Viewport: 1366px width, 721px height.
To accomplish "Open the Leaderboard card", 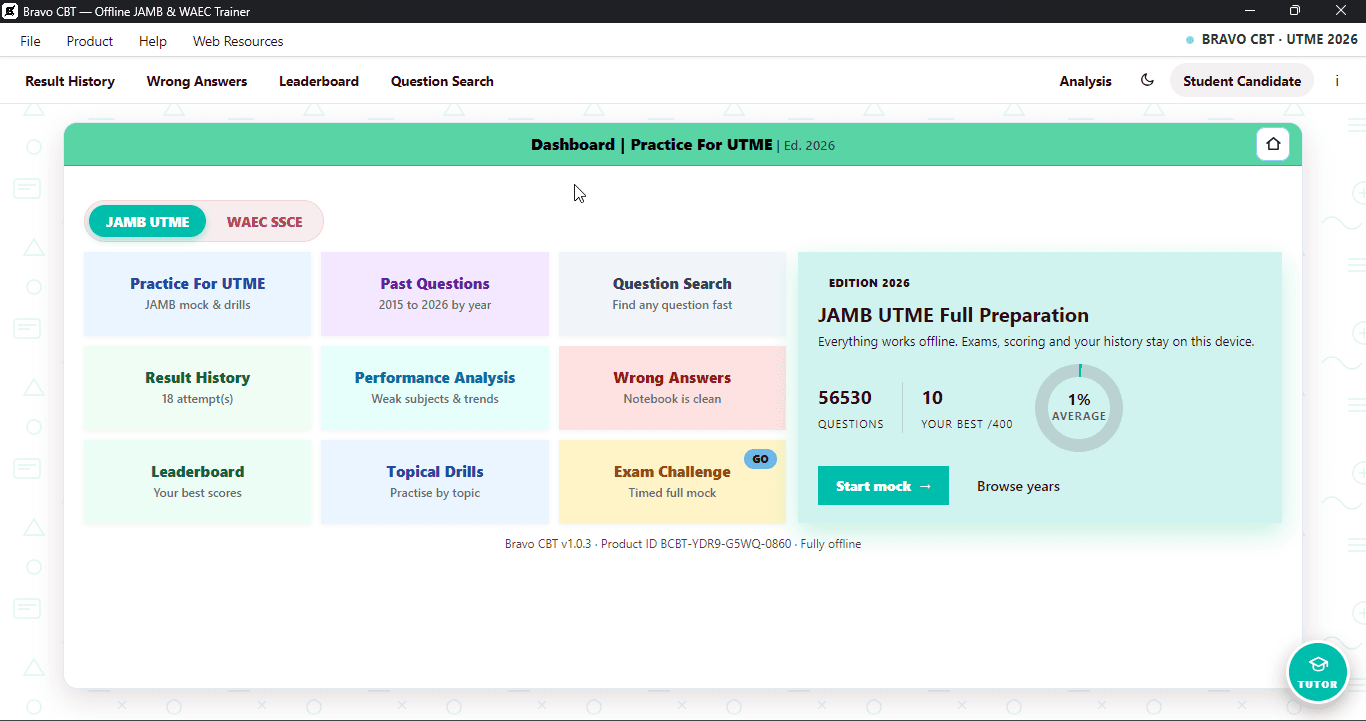I will pyautogui.click(x=198, y=482).
